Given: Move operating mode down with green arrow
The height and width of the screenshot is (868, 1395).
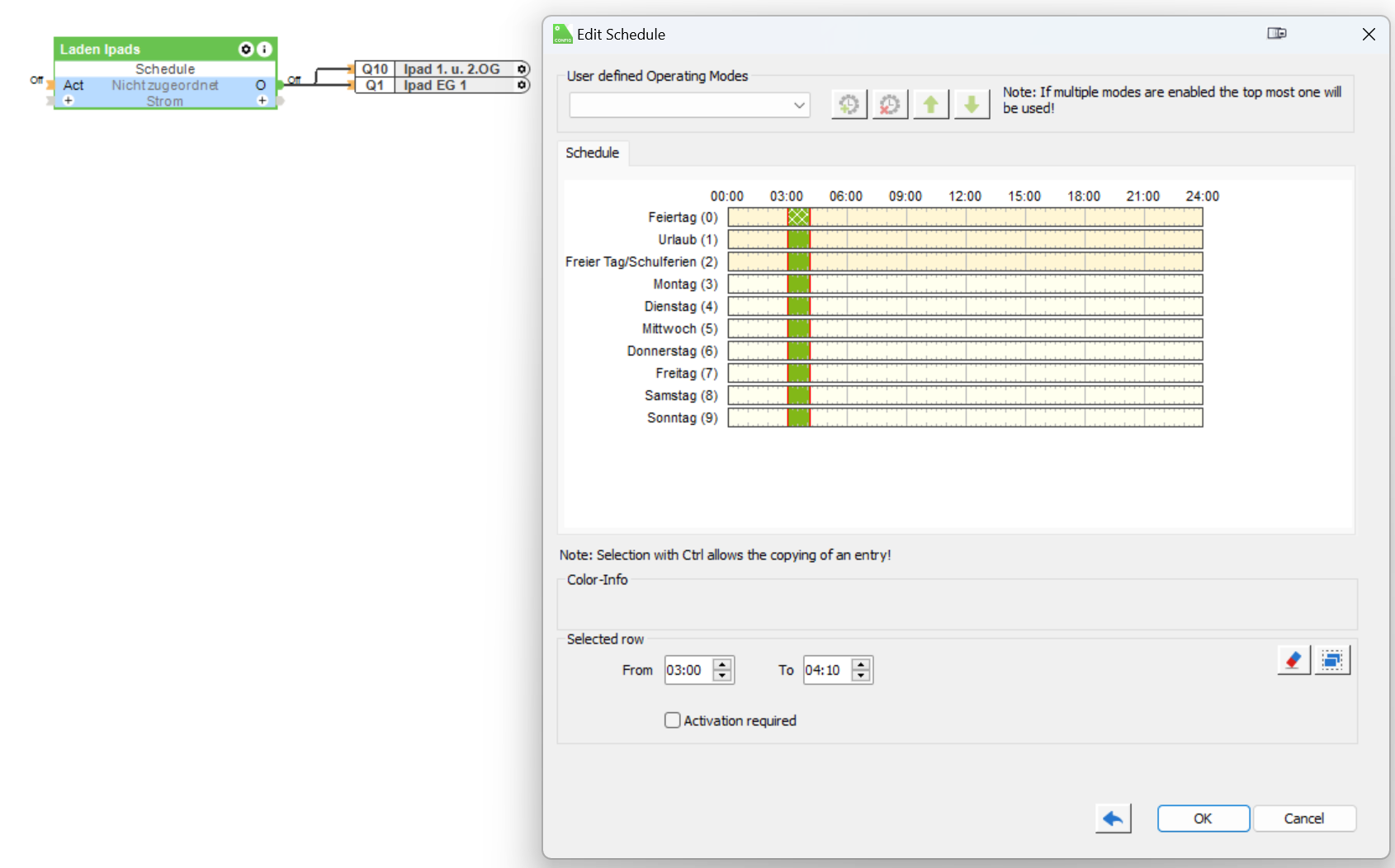Looking at the screenshot, I should pyautogui.click(x=972, y=105).
